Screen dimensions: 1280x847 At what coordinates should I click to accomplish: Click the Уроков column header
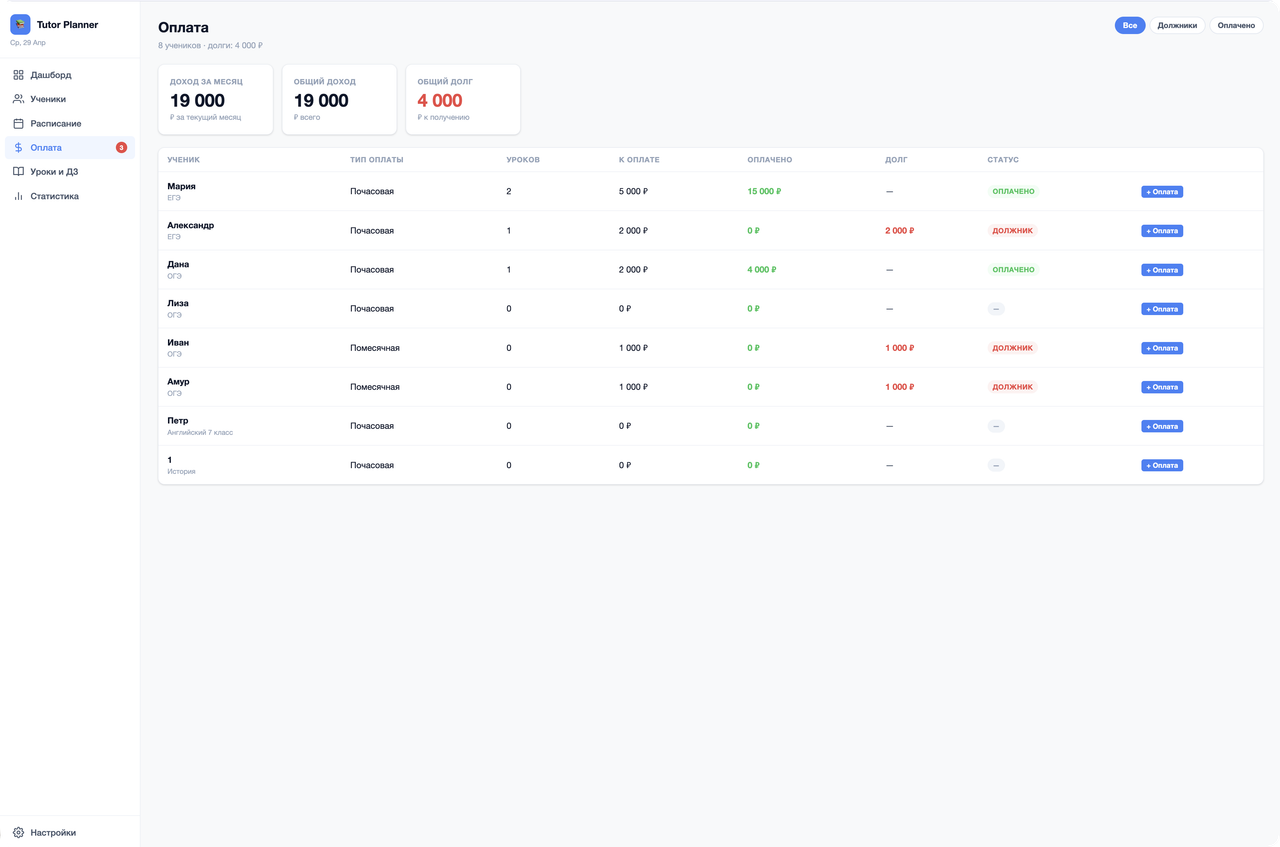523,160
